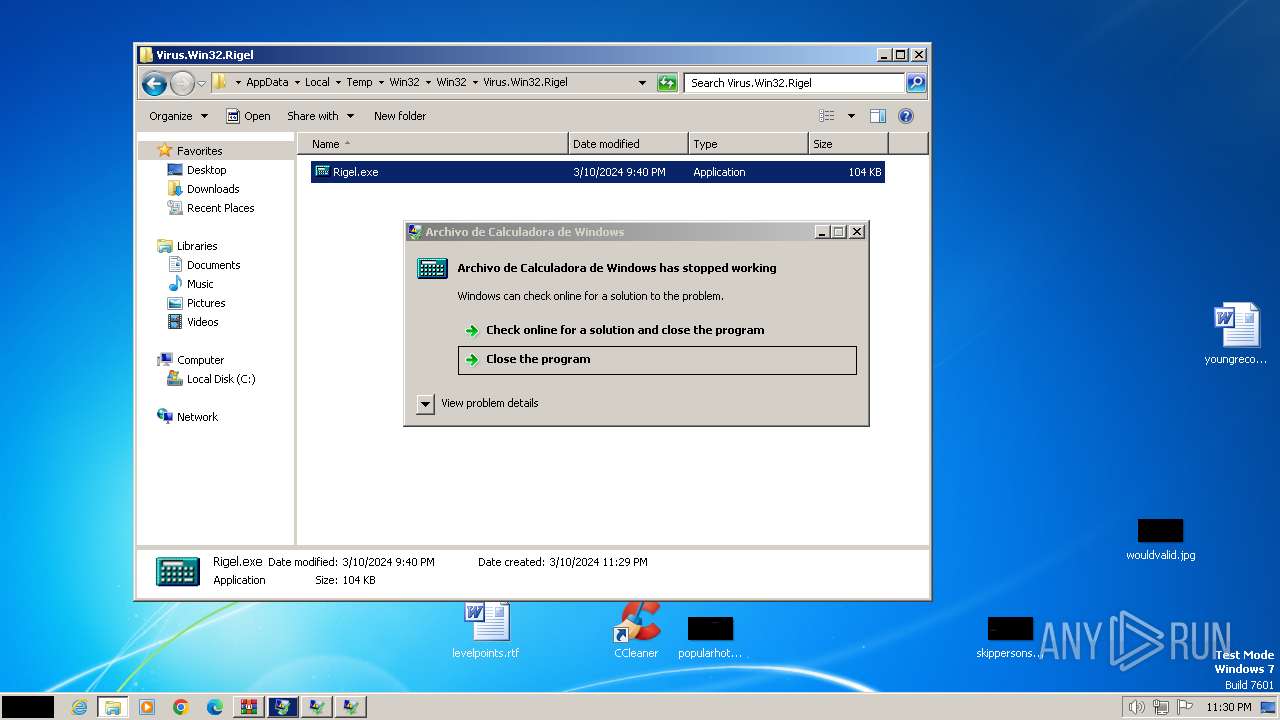Screen dimensions: 1280x720
Task: Open the Documents library
Action: [x=213, y=265]
